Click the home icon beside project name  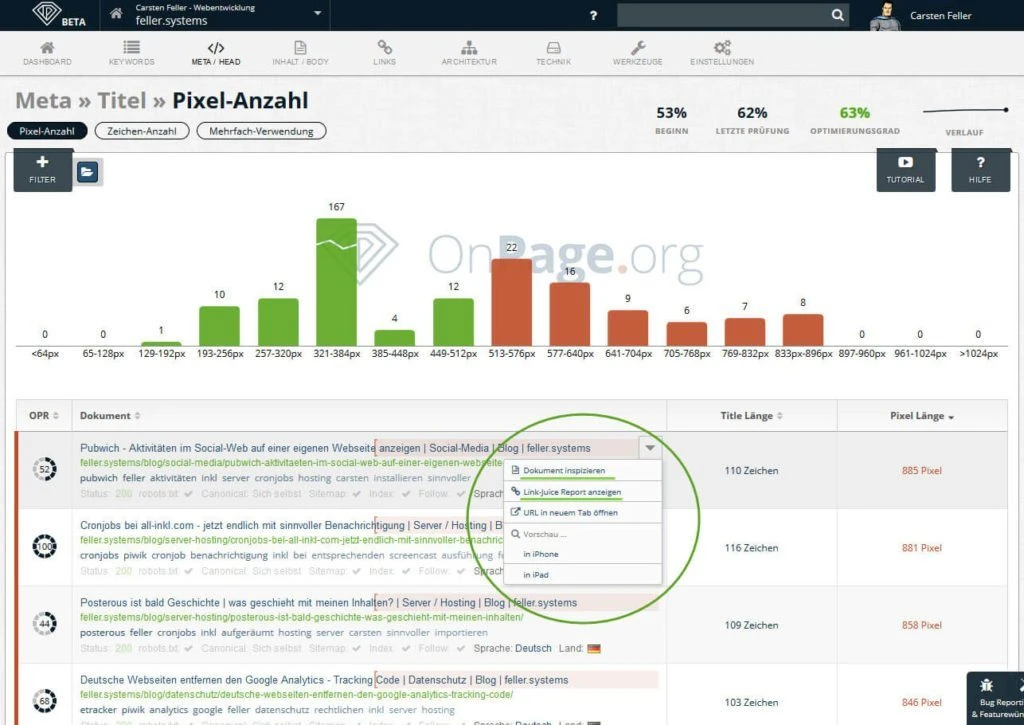(x=116, y=14)
